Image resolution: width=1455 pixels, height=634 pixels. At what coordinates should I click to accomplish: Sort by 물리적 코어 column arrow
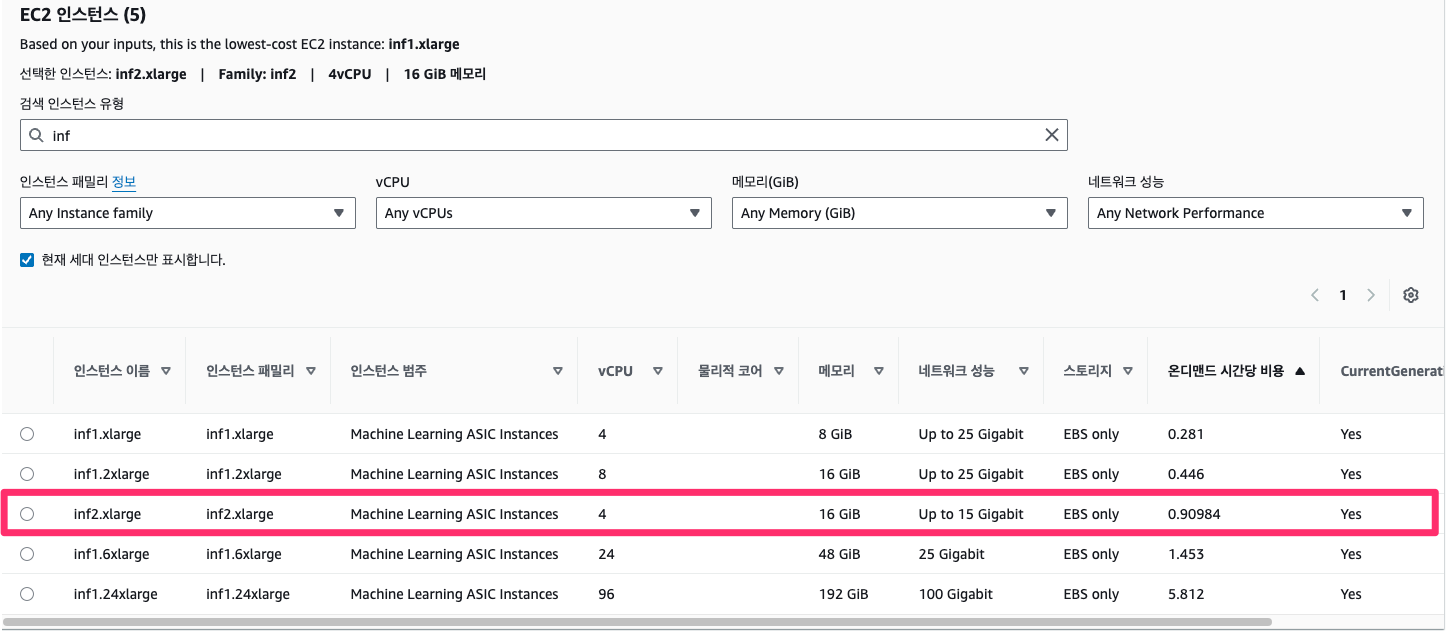pos(778,371)
